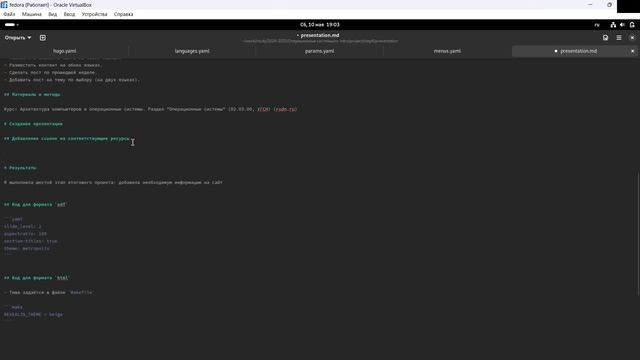Switch to the params.yaml tab

point(320,51)
